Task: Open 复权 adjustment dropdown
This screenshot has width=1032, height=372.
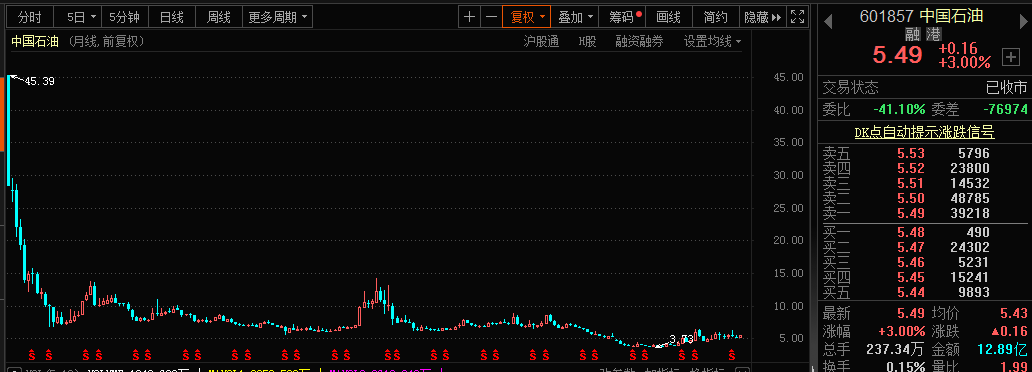Action: coord(527,17)
